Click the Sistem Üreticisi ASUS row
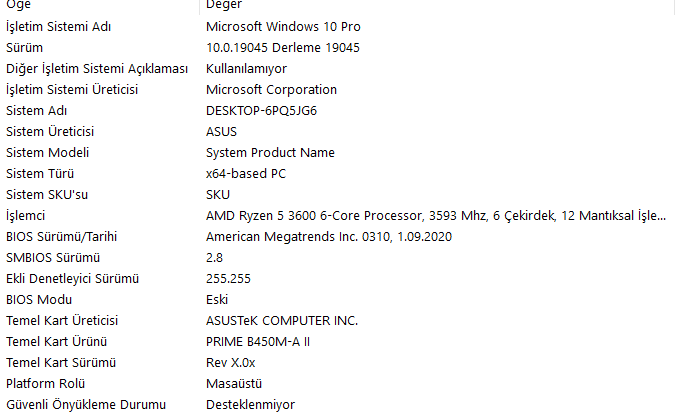Screen dimensions: 692x417 pyautogui.click(x=340, y=131)
